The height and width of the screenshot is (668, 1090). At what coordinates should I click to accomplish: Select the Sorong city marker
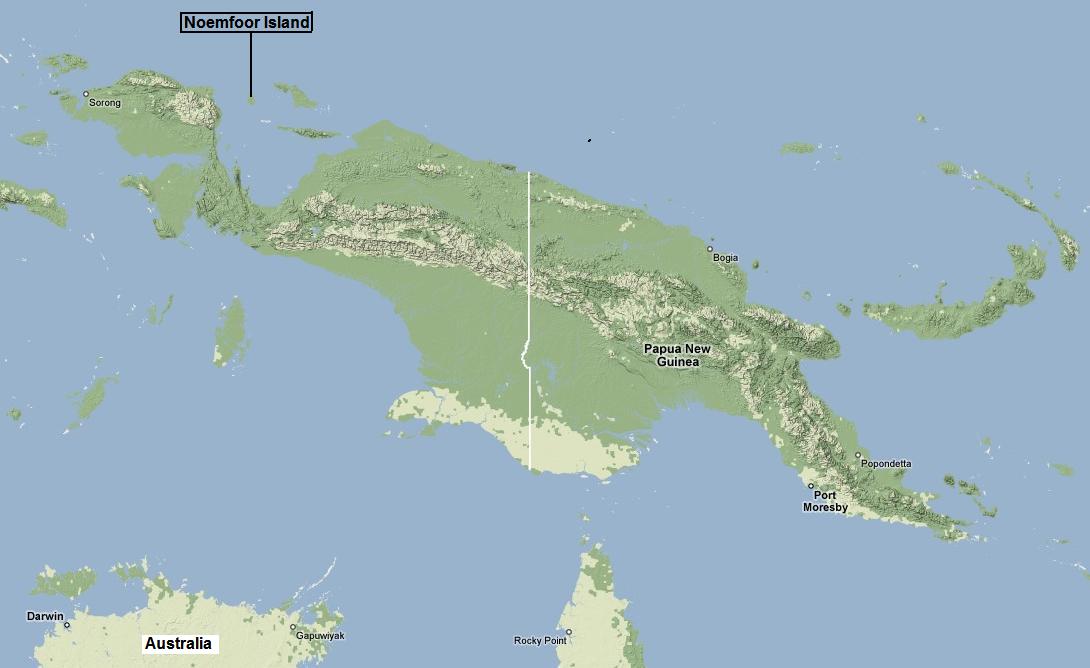[x=85, y=96]
